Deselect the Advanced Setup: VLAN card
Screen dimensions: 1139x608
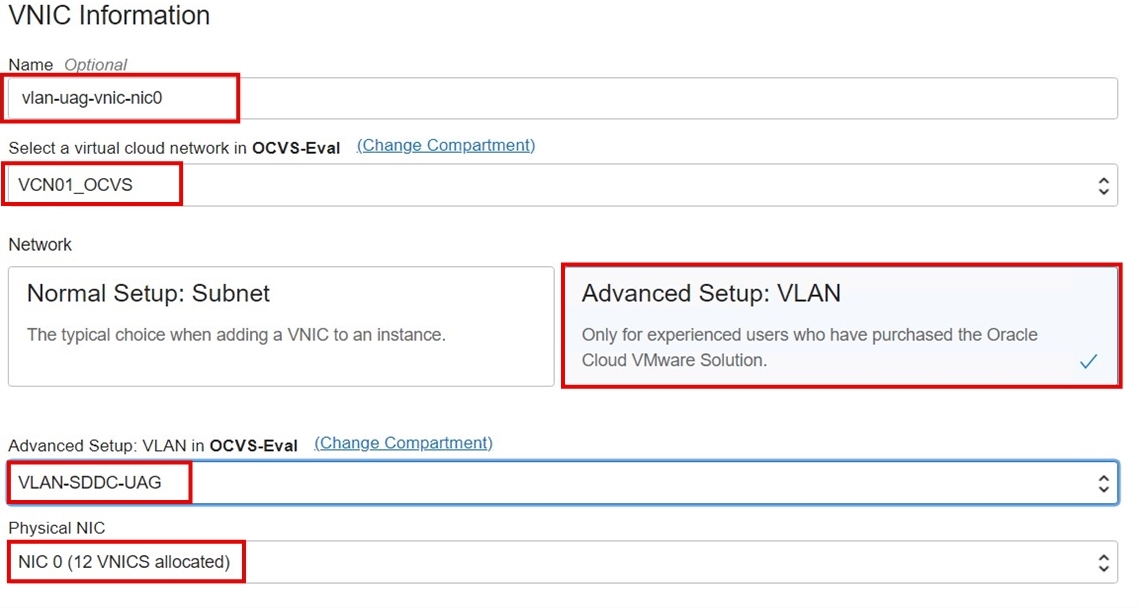point(840,325)
